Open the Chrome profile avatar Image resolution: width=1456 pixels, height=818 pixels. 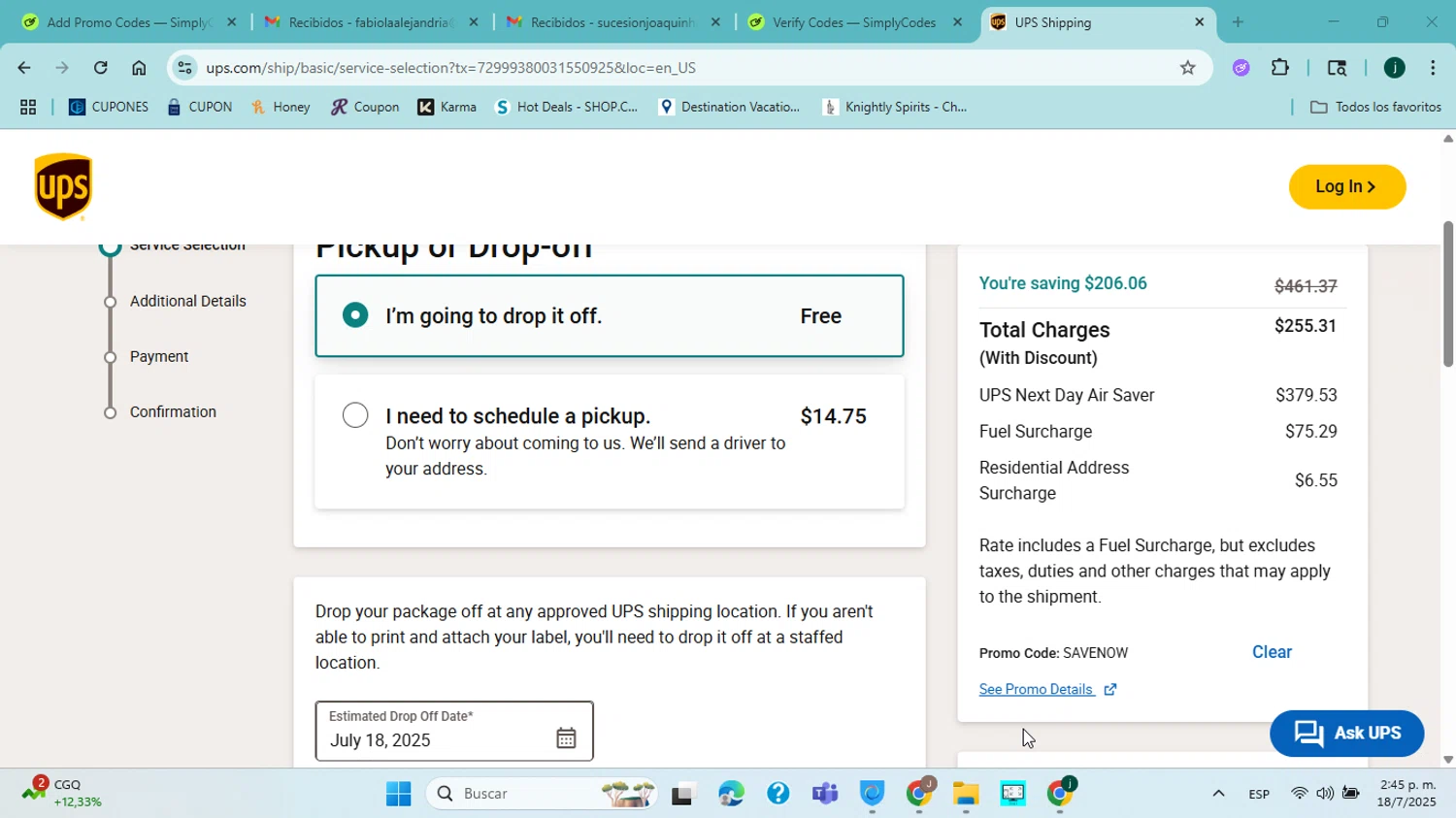(1394, 68)
